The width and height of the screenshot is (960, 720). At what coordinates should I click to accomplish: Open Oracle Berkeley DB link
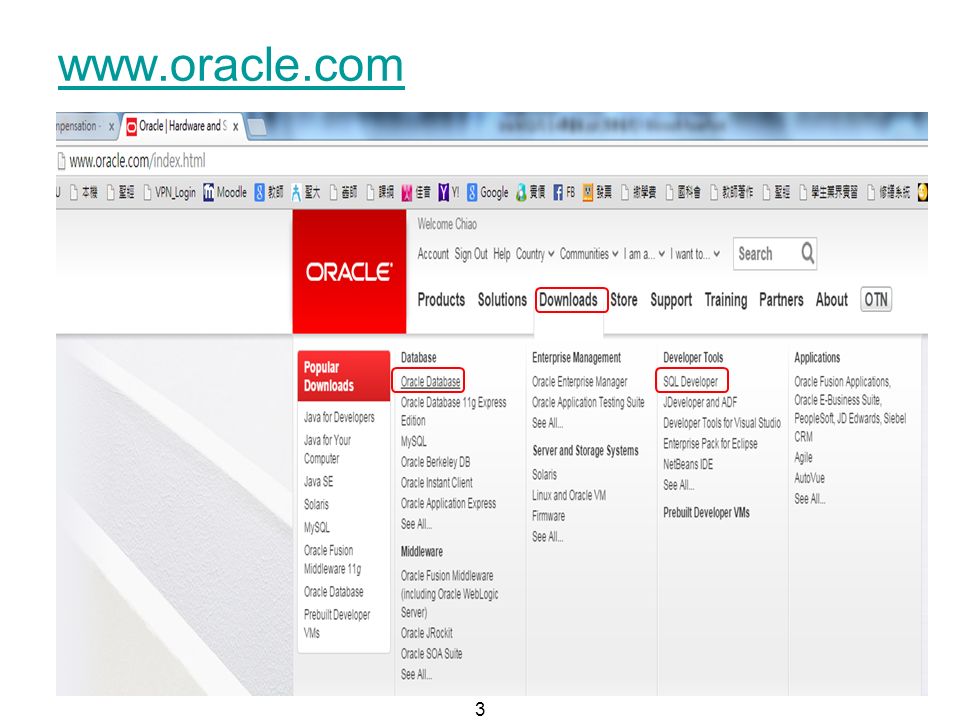click(x=435, y=462)
